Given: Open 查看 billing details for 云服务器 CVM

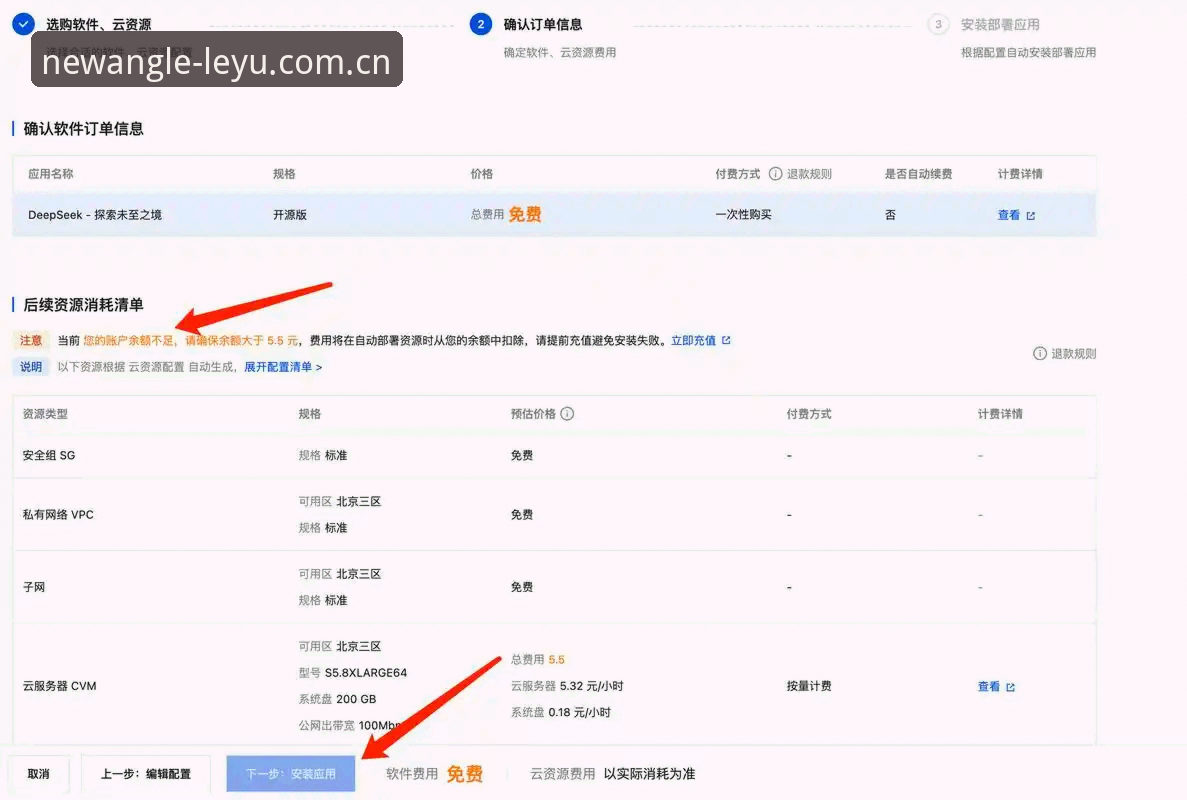Looking at the screenshot, I should [989, 686].
